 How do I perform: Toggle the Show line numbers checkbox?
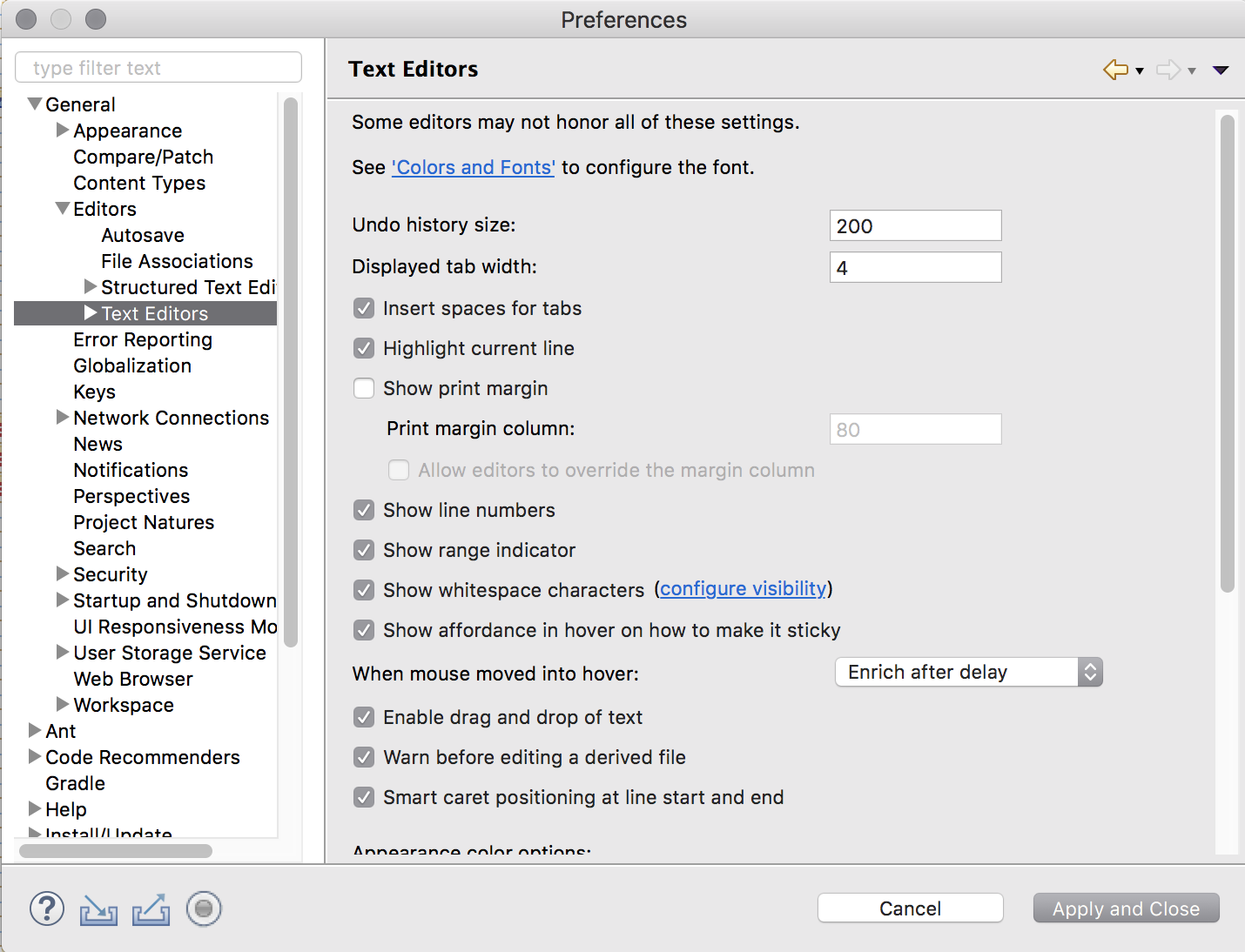coord(364,511)
